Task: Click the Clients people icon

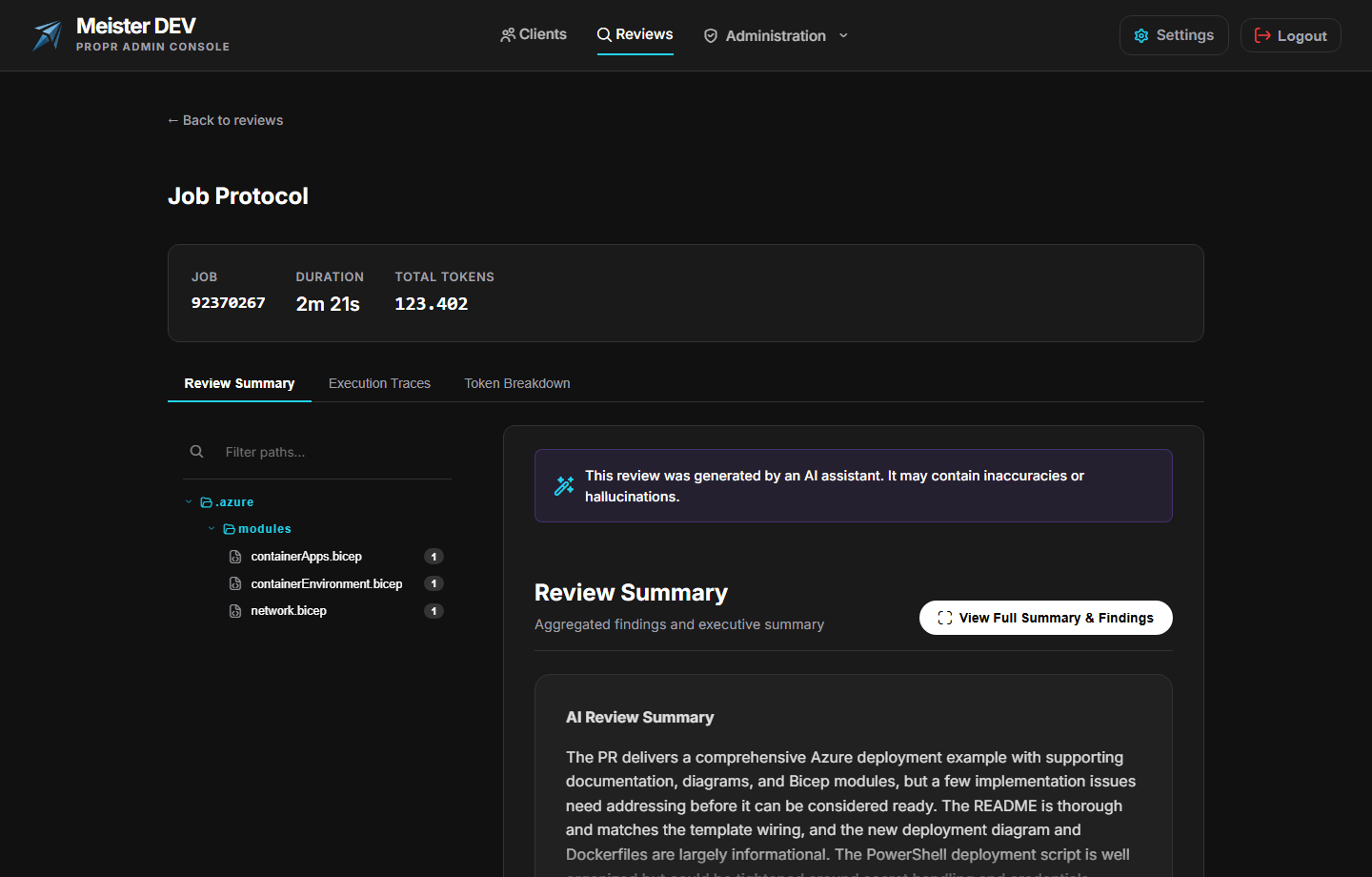Action: pos(508,35)
